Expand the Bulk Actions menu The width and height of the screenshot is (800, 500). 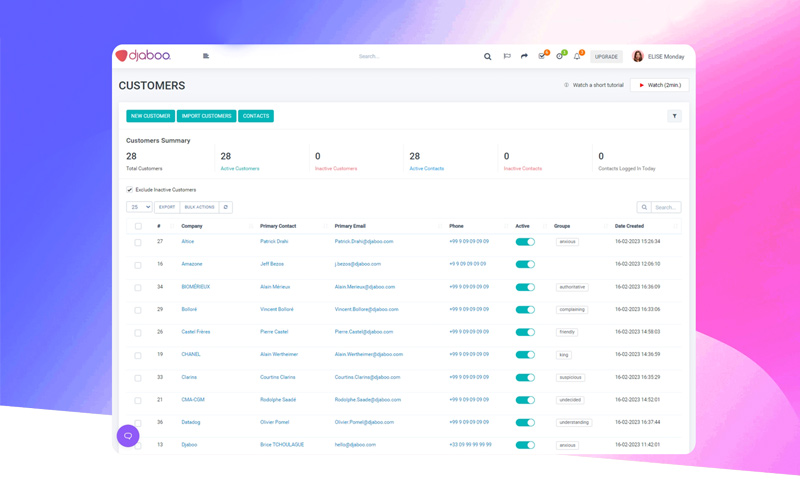(x=199, y=207)
